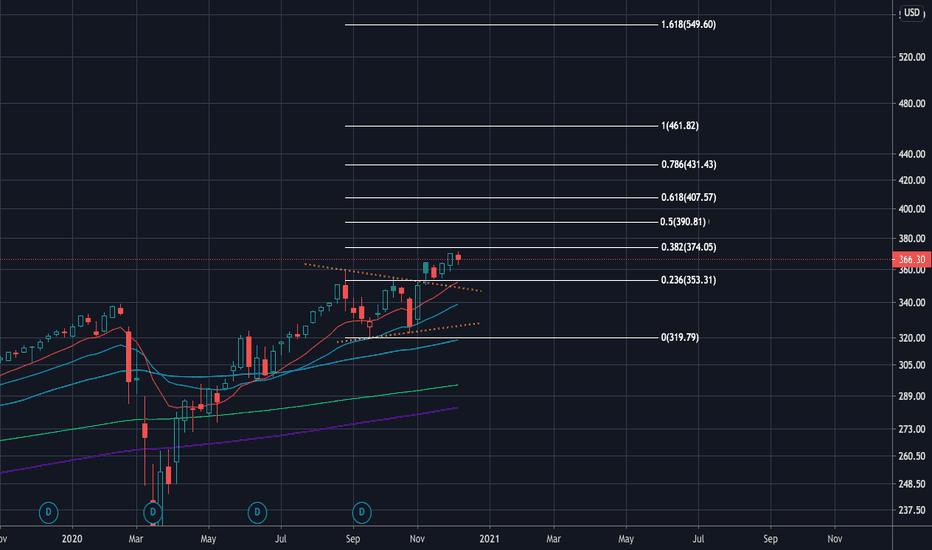The image size is (932, 550).
Task: Click the 520.00 price axis label
Action: point(912,57)
